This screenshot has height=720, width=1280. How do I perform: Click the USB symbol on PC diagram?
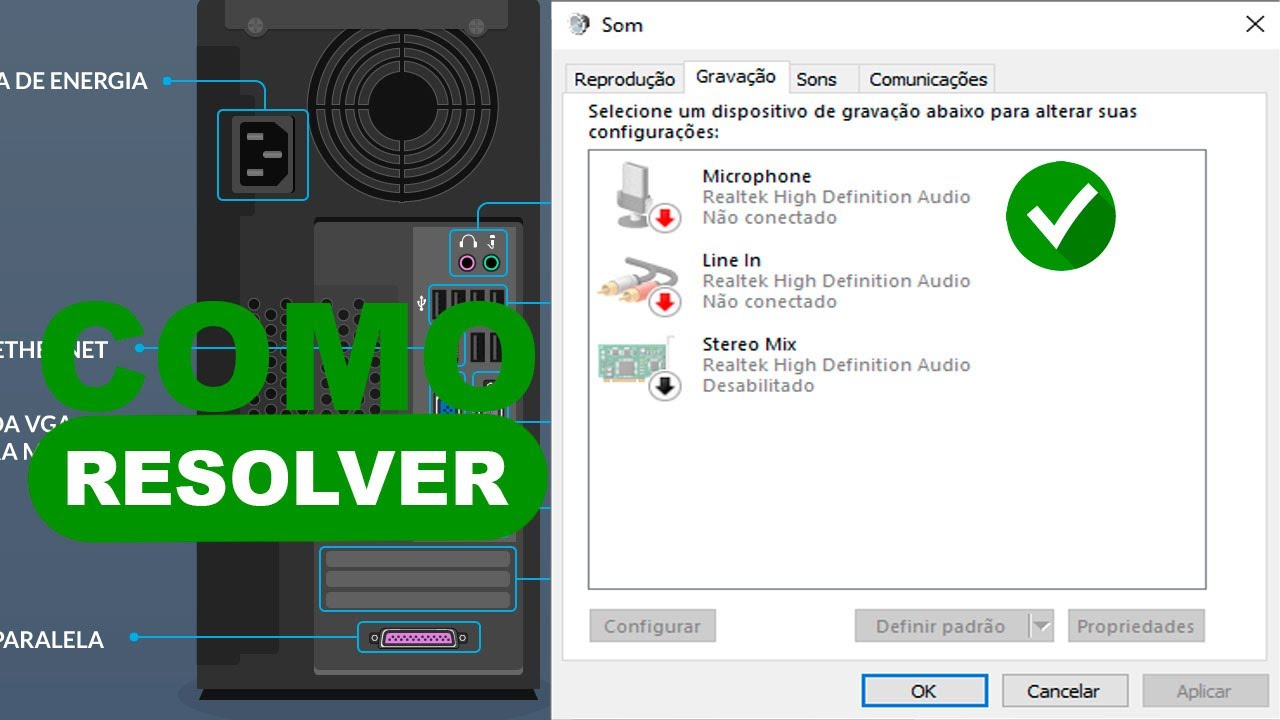click(x=422, y=301)
